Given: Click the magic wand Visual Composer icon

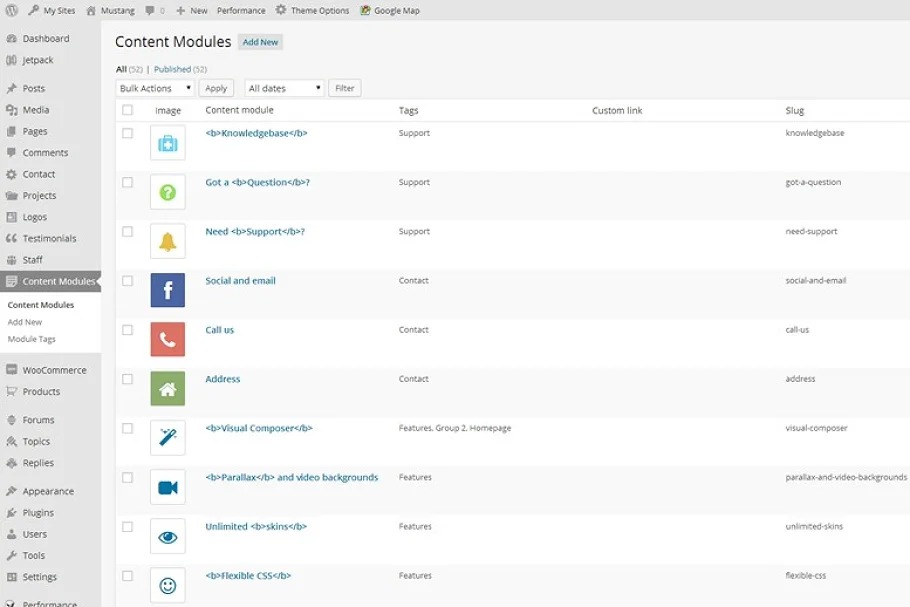Looking at the screenshot, I should (167, 438).
